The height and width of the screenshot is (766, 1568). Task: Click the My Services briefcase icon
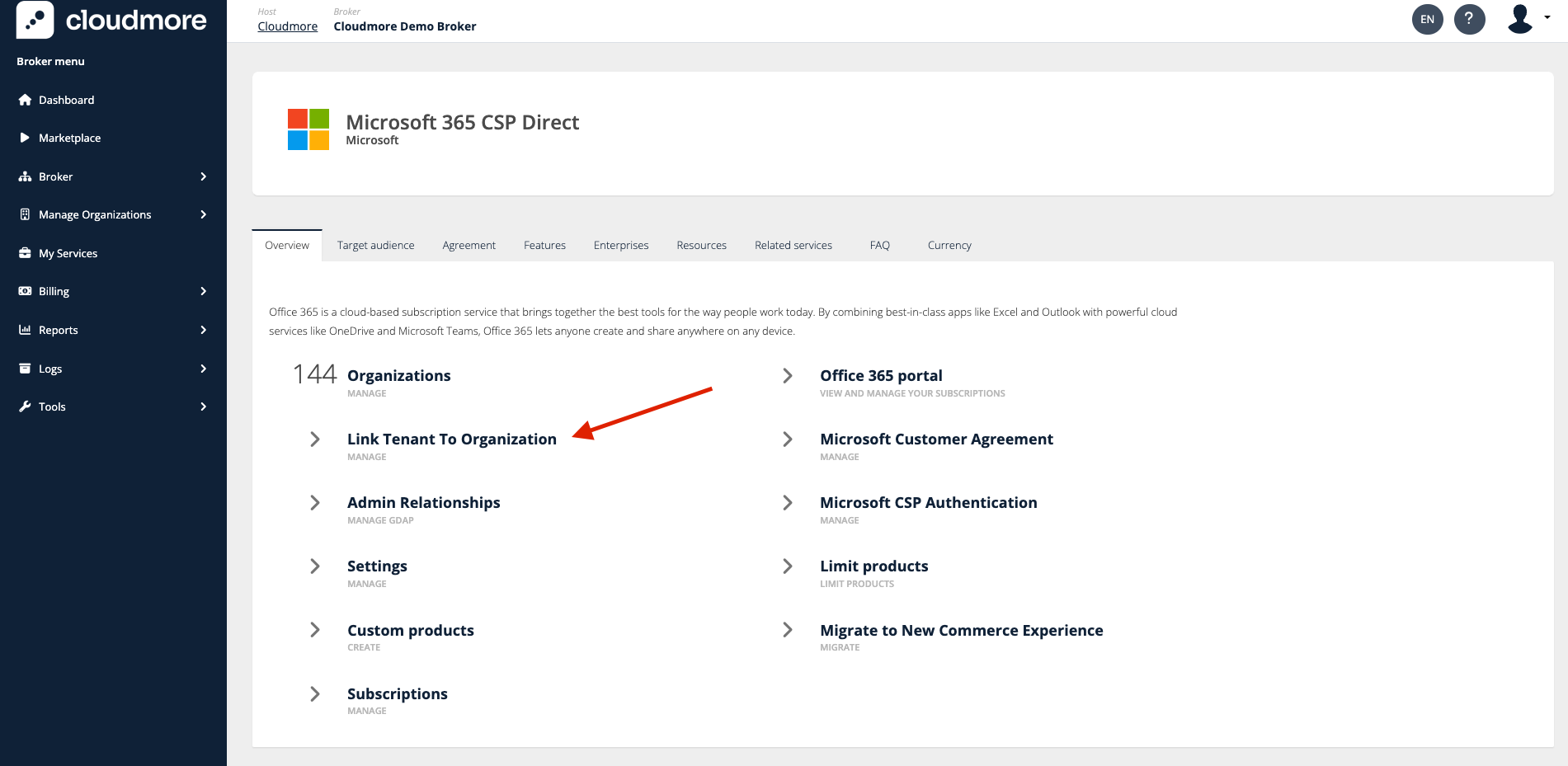click(x=25, y=253)
